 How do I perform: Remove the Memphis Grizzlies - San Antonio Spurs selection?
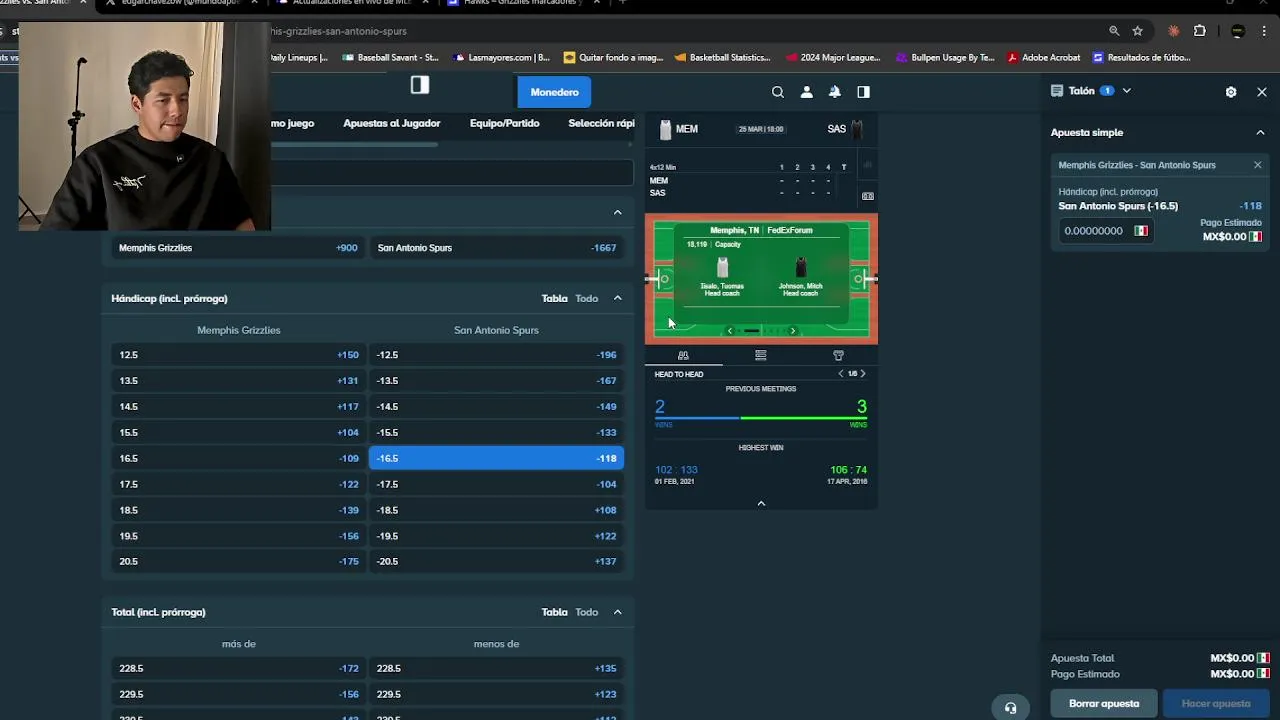coord(1257,165)
